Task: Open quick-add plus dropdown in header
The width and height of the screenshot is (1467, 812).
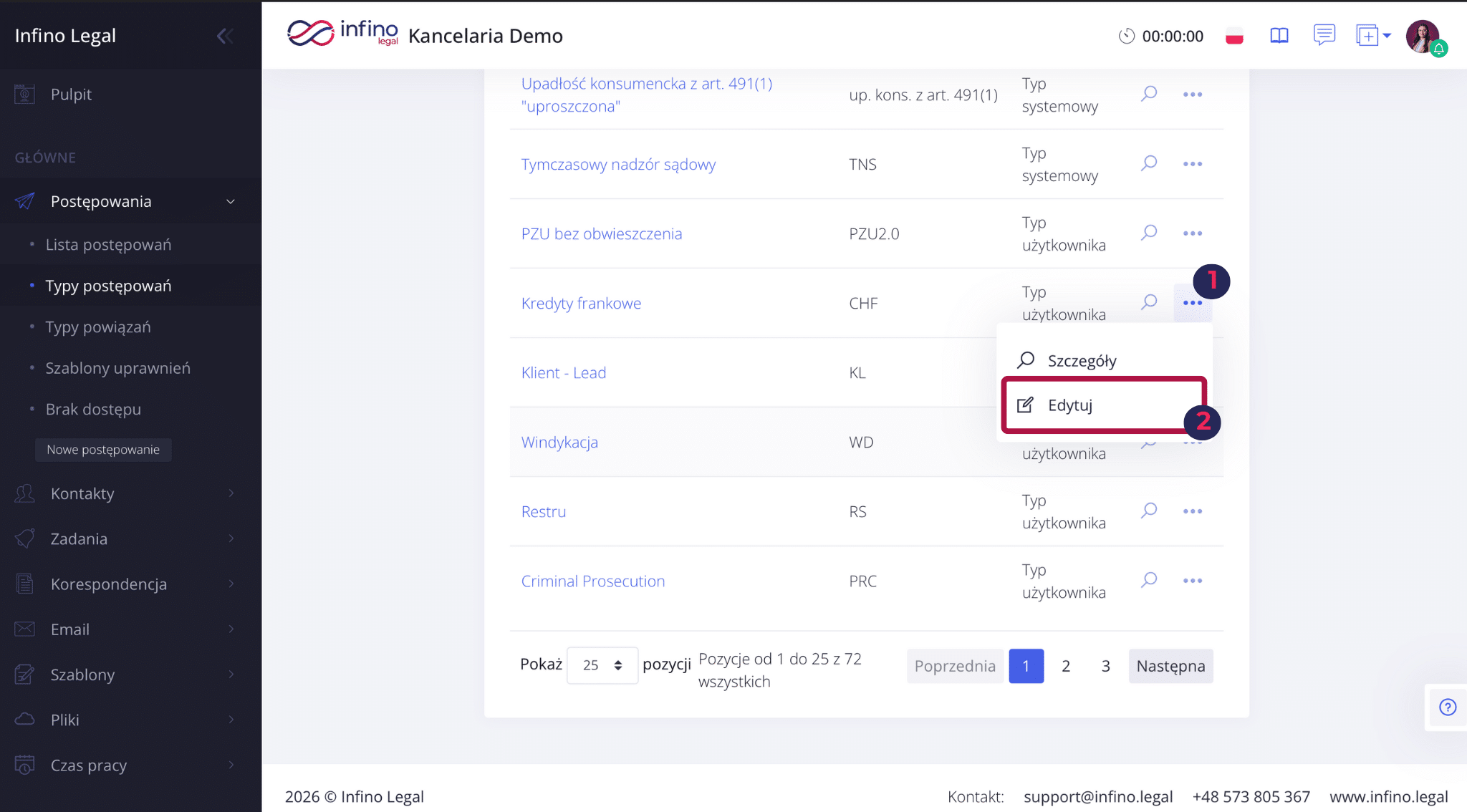Action: pos(1372,36)
